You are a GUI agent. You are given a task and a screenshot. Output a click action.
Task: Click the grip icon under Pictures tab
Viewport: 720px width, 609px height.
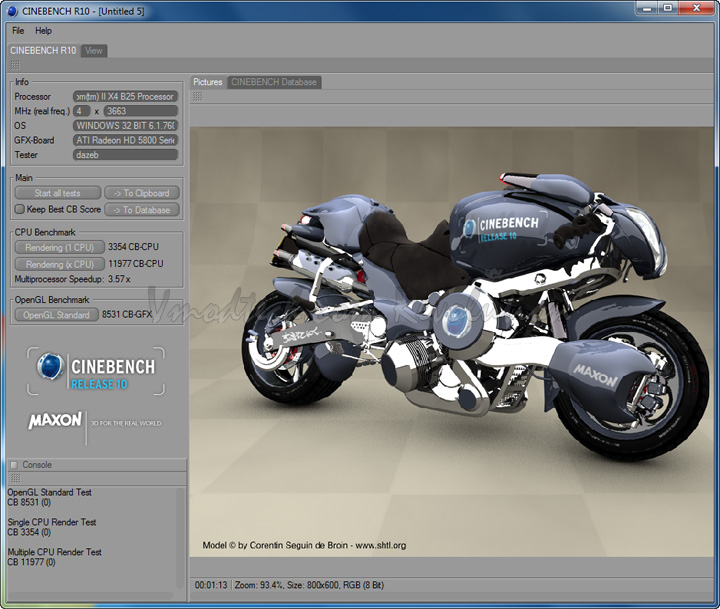coord(197,96)
